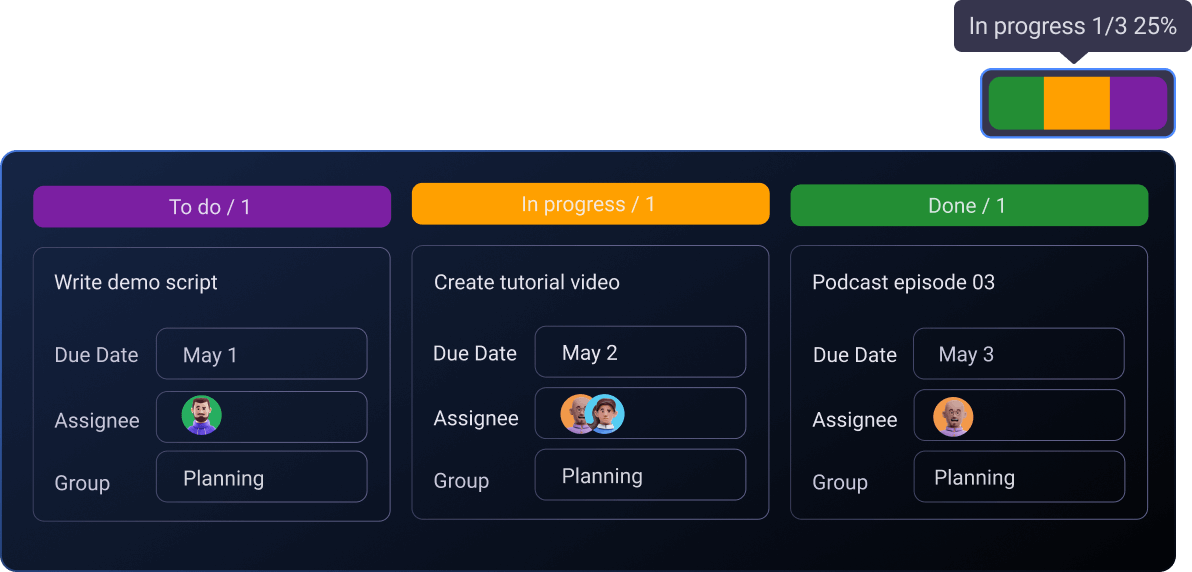Open the Write demo script task title

coord(136,282)
